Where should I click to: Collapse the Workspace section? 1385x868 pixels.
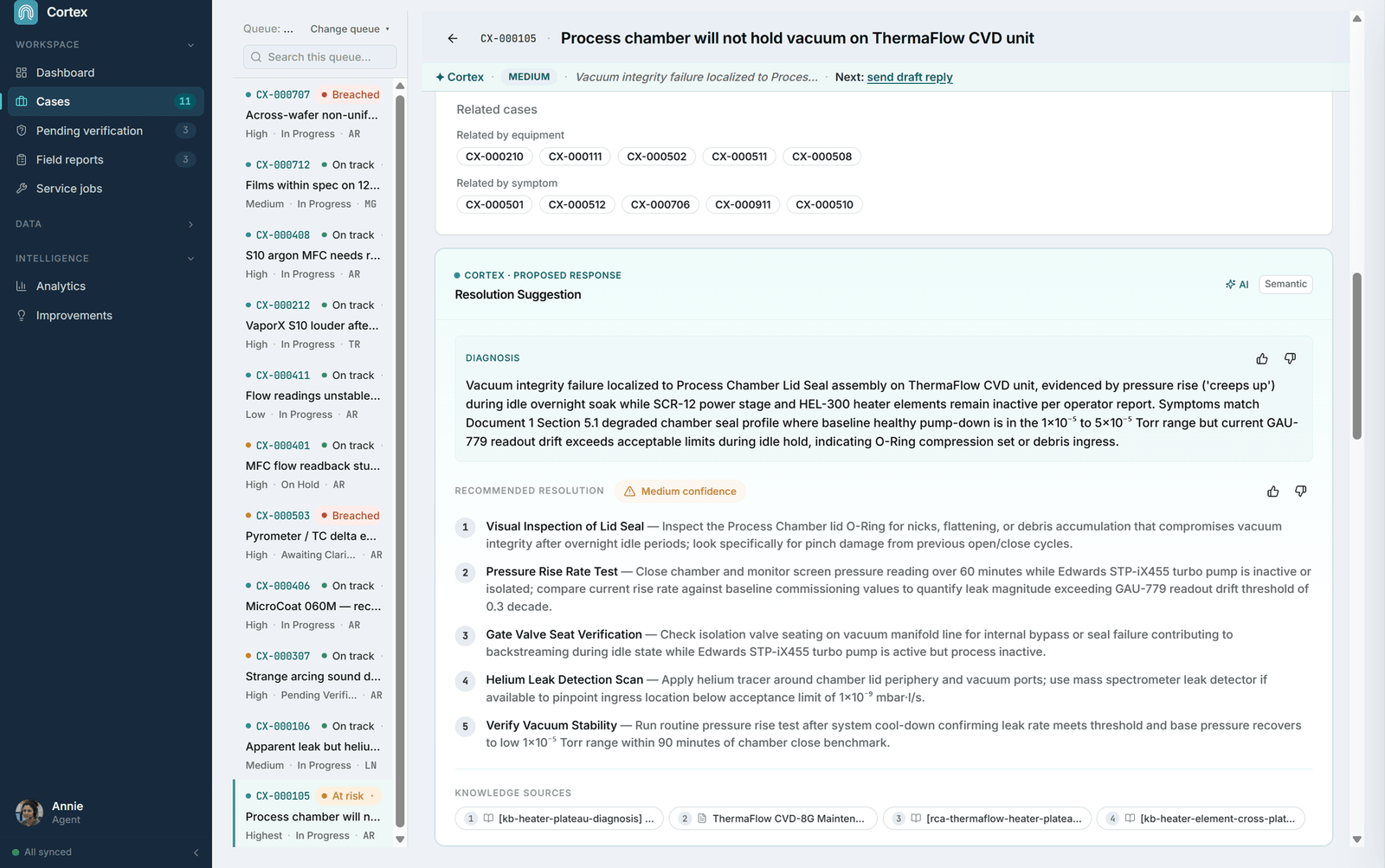pos(190,45)
